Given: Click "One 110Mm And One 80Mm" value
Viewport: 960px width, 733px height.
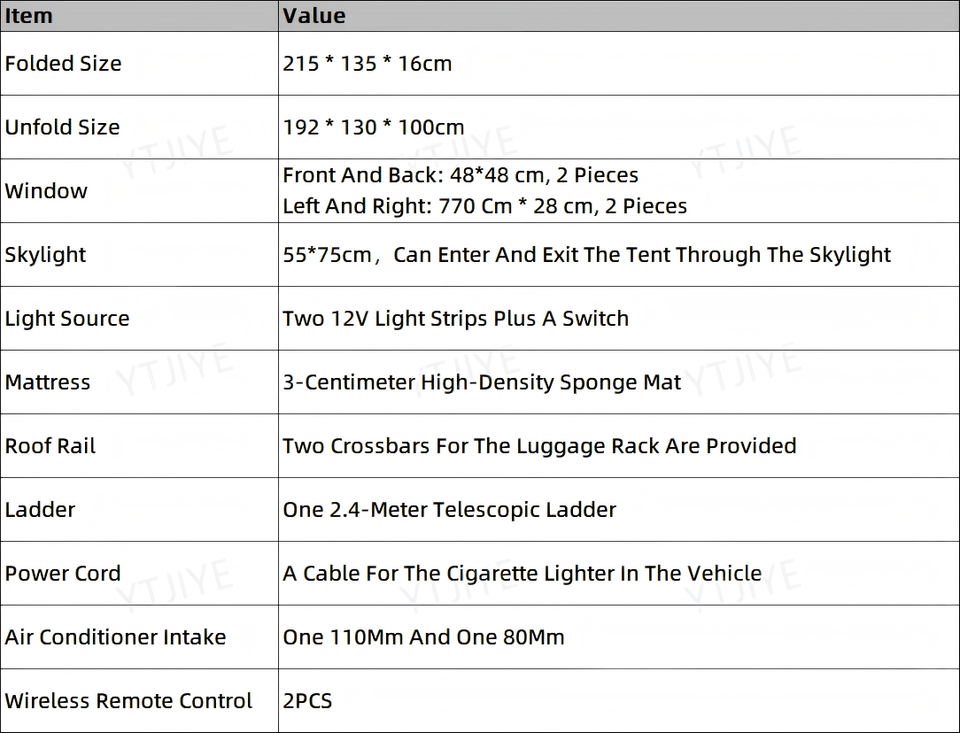Looking at the screenshot, I should [423, 638].
